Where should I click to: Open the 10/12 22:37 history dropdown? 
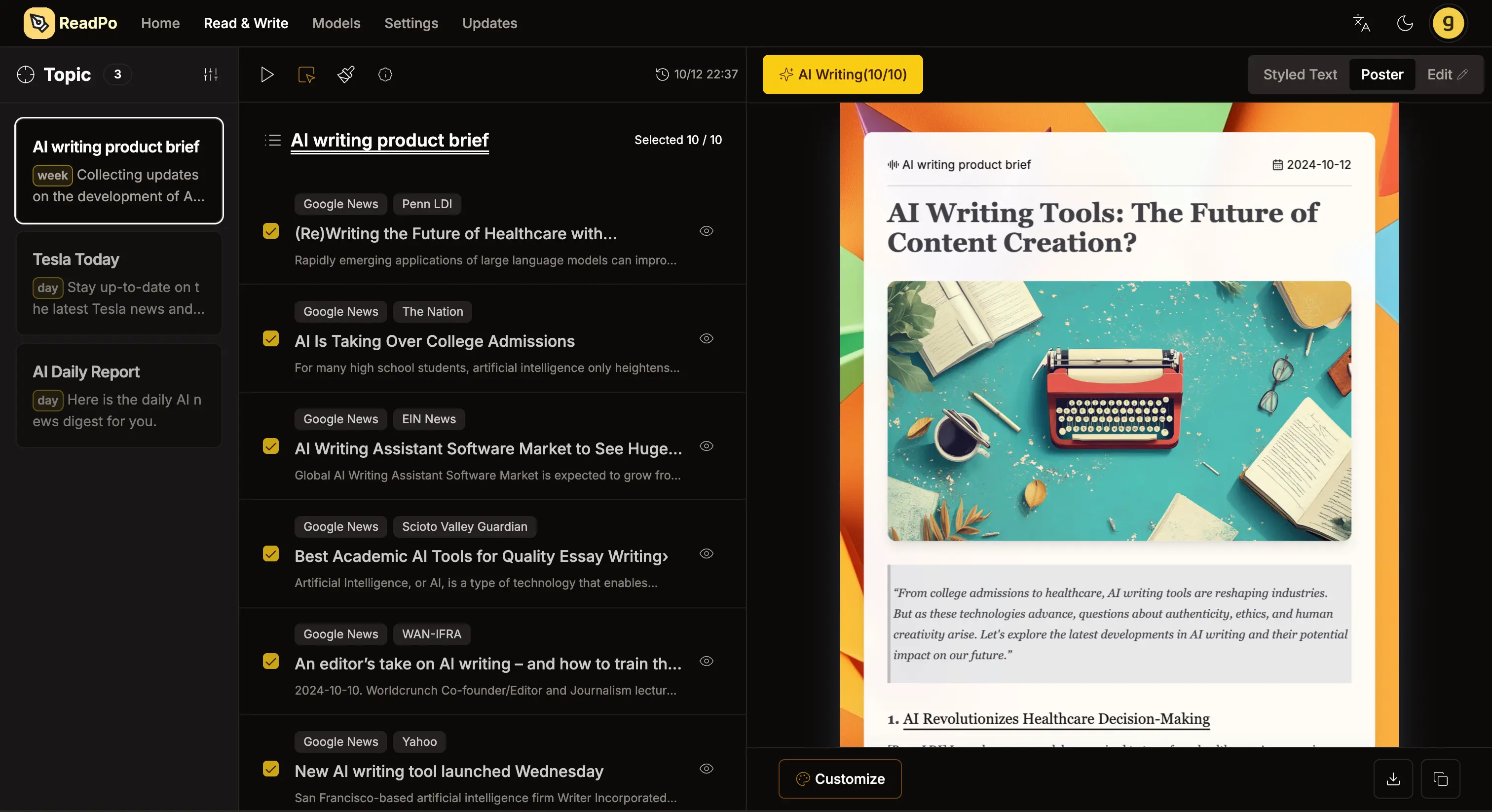click(x=696, y=74)
